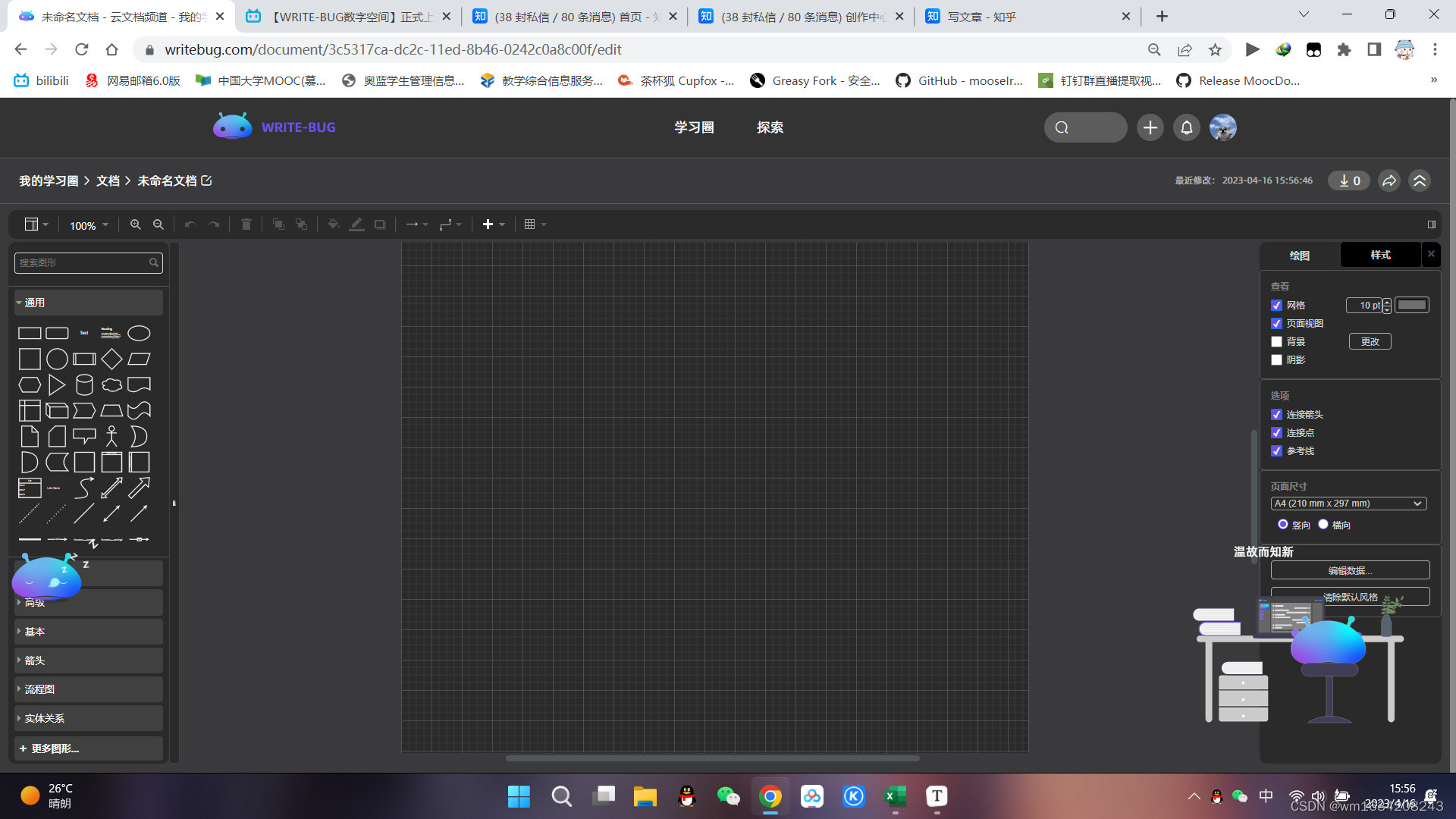
Task: Expand the 流程图 shapes category
Action: pyautogui.click(x=87, y=688)
